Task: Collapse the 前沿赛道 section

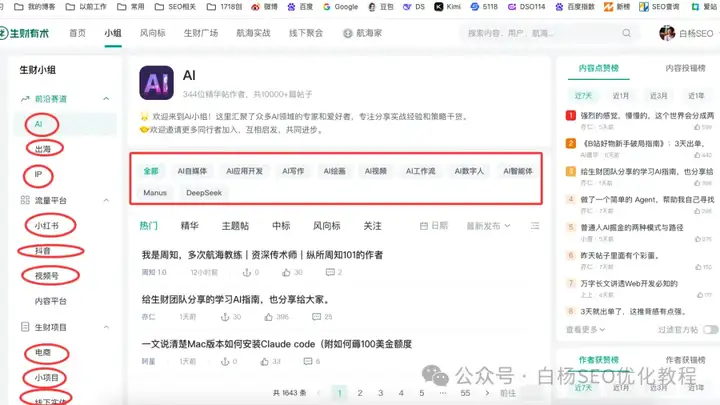Action: tap(106, 99)
